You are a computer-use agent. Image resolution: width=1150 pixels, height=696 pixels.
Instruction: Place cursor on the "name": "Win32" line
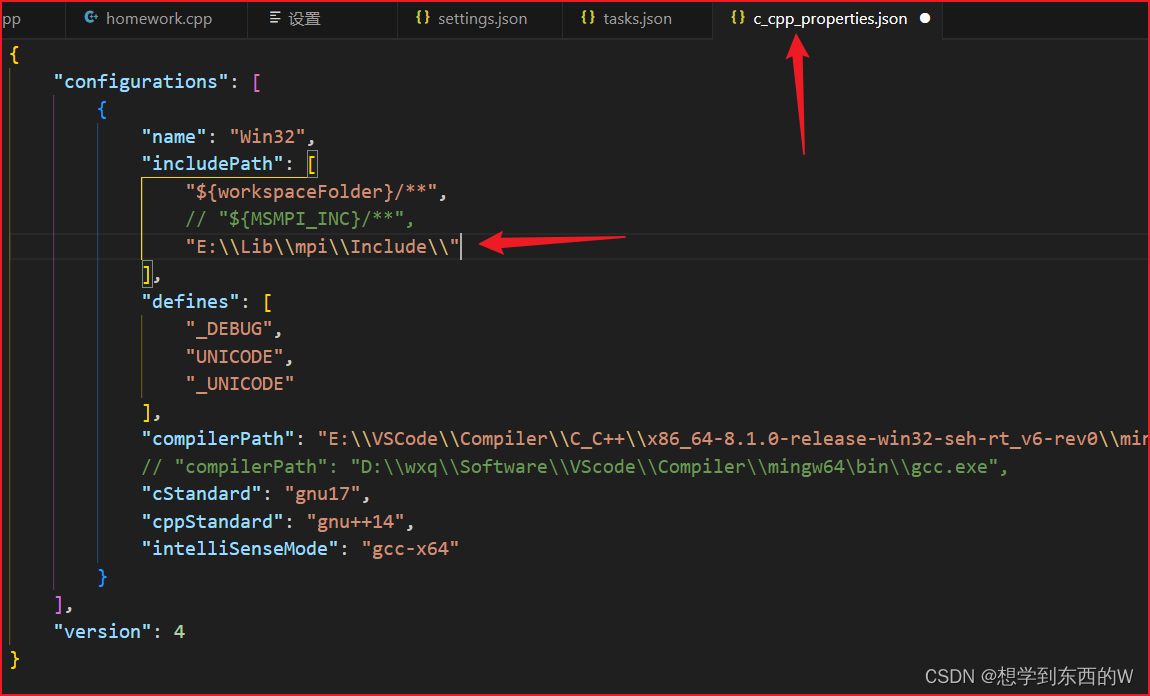click(x=225, y=136)
